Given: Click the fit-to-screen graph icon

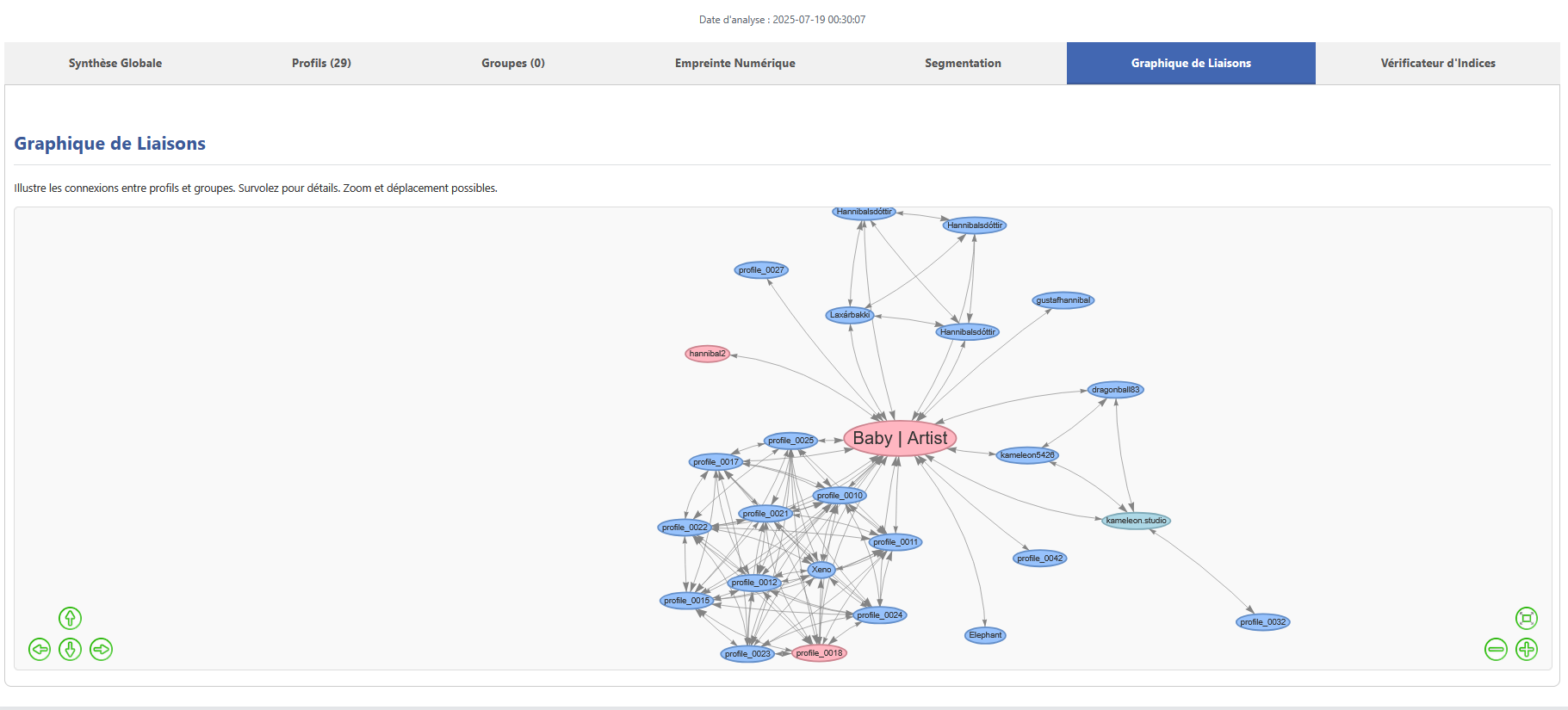Looking at the screenshot, I should [x=1526, y=618].
